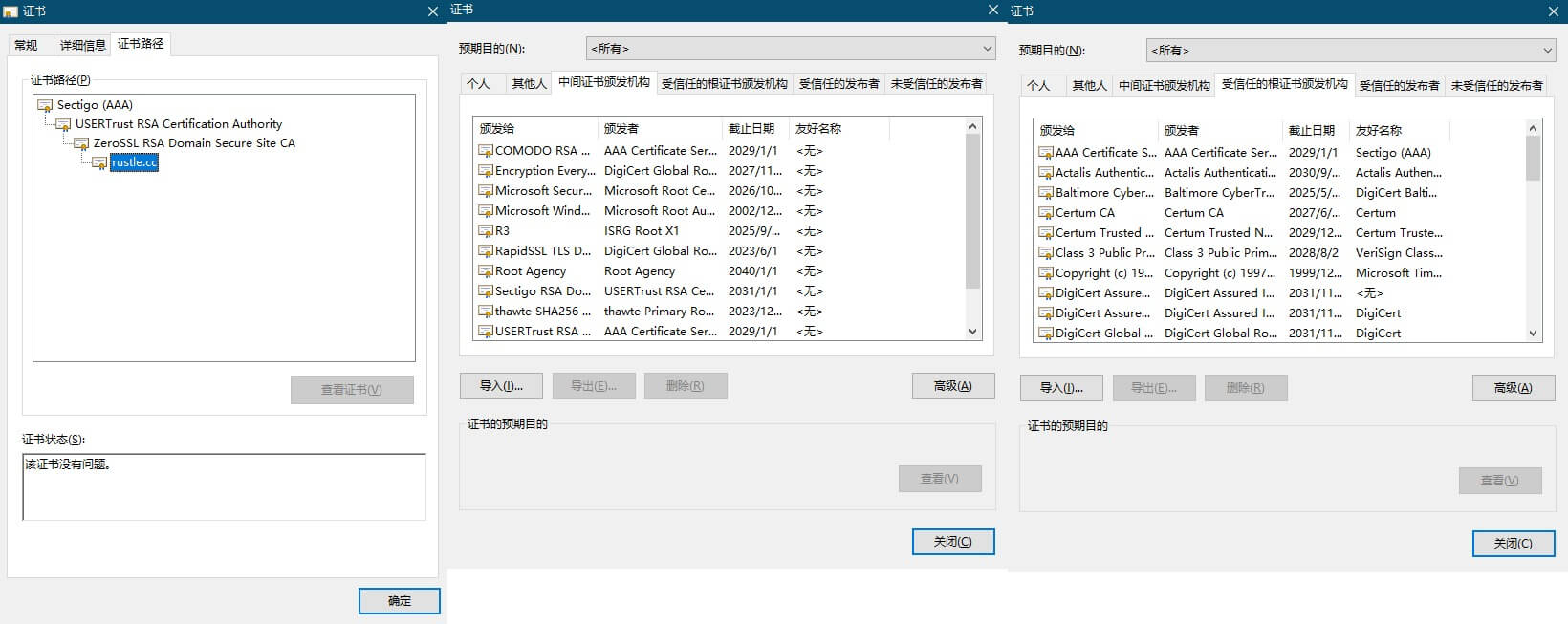Open the right window's 预期目的 dropdown

[1350, 51]
